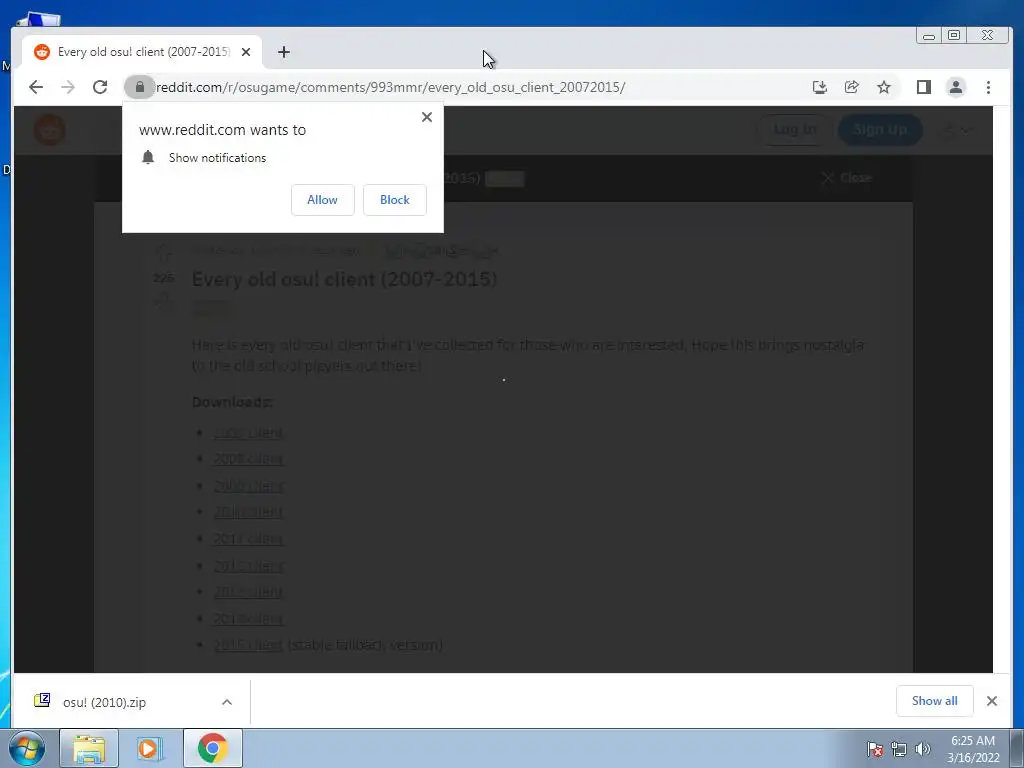Open the 2011 client download link
Viewport: 1024px width, 768px height.
[248, 539]
